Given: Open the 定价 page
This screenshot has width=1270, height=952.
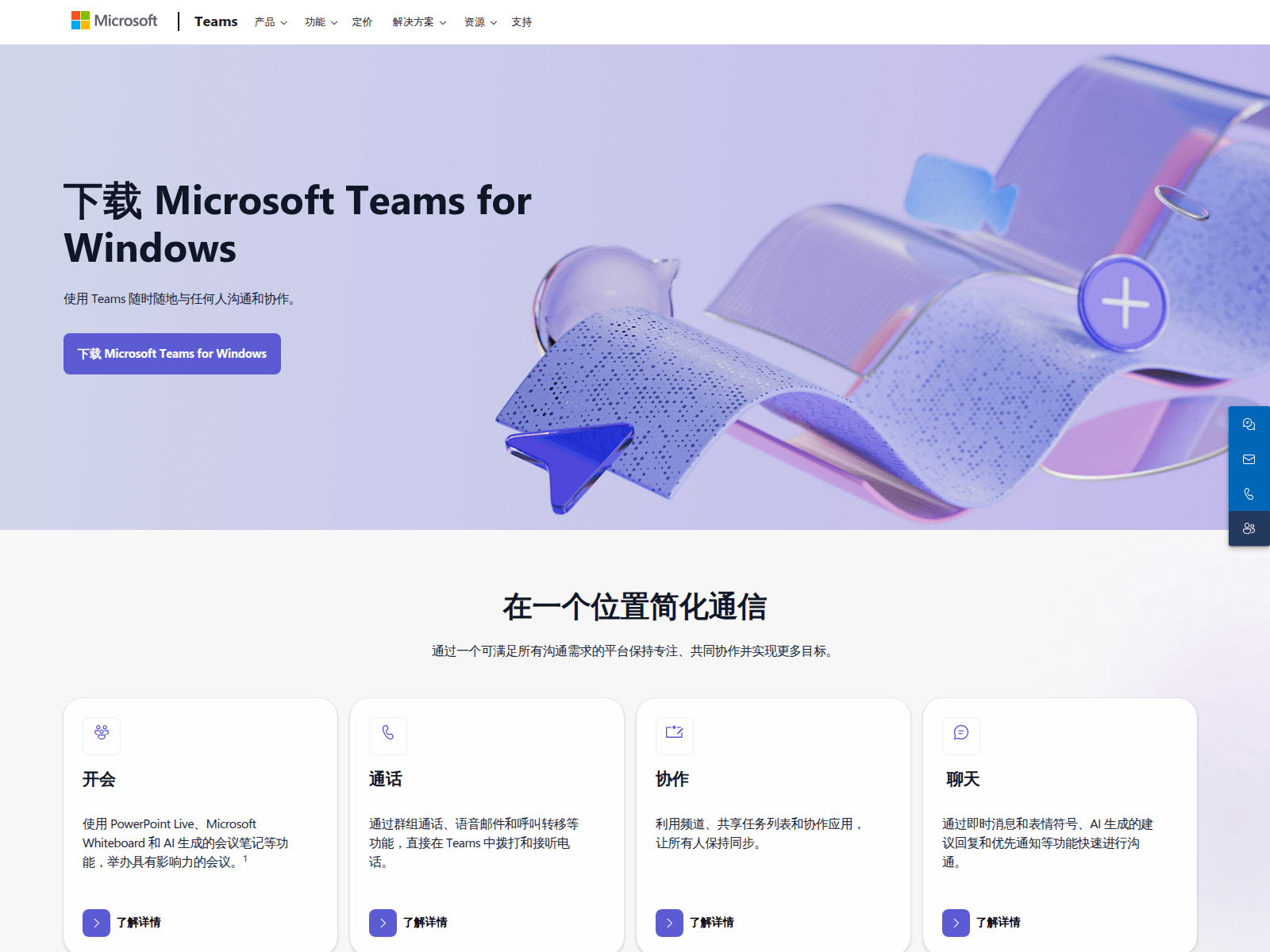Looking at the screenshot, I should point(362,22).
